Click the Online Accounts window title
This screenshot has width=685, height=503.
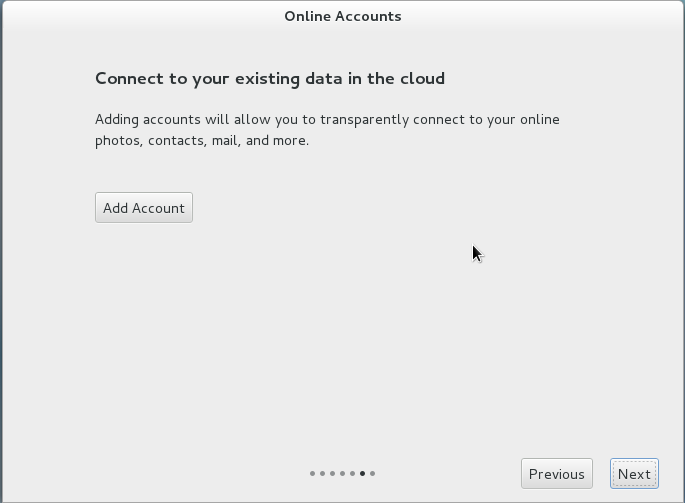click(342, 16)
